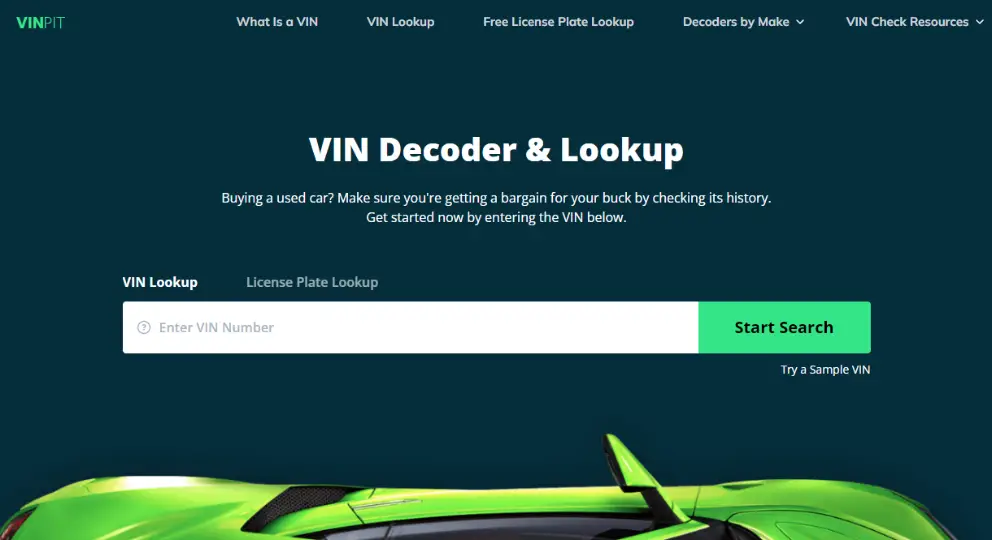Switch to the License Plate Lookup tab
This screenshot has width=992, height=540.
point(312,282)
